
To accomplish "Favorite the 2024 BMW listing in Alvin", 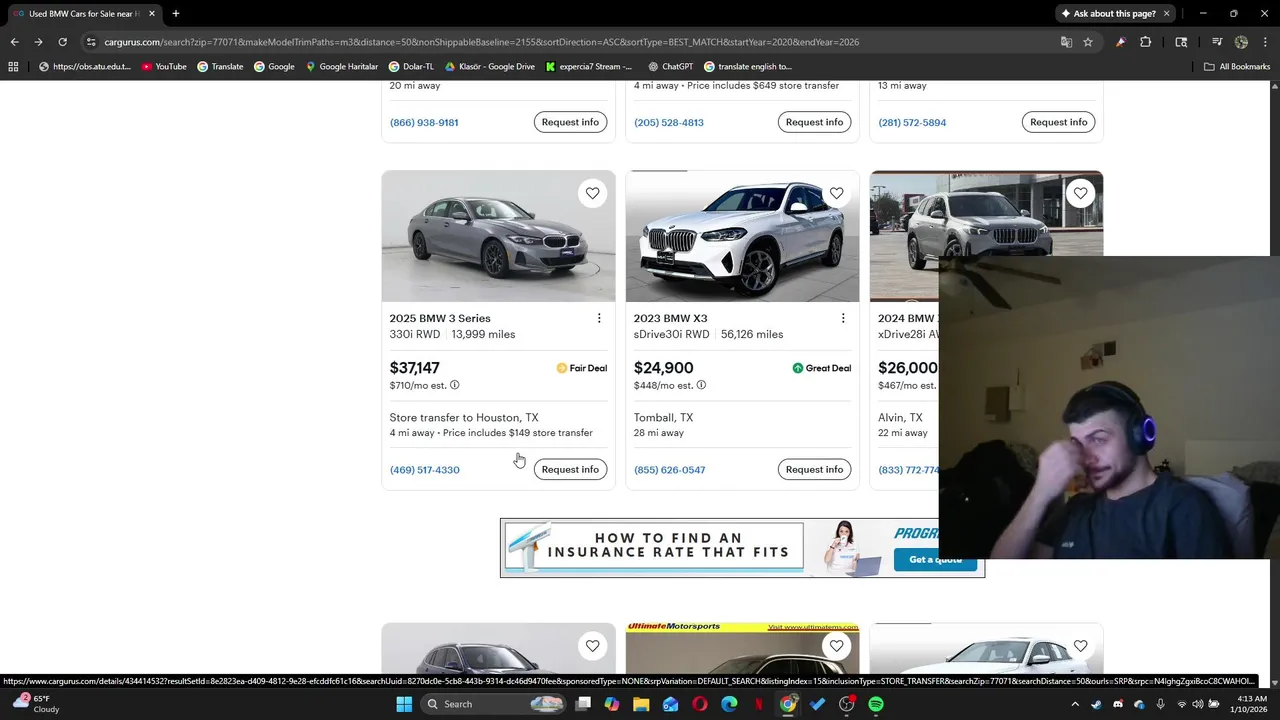I will click(1081, 193).
